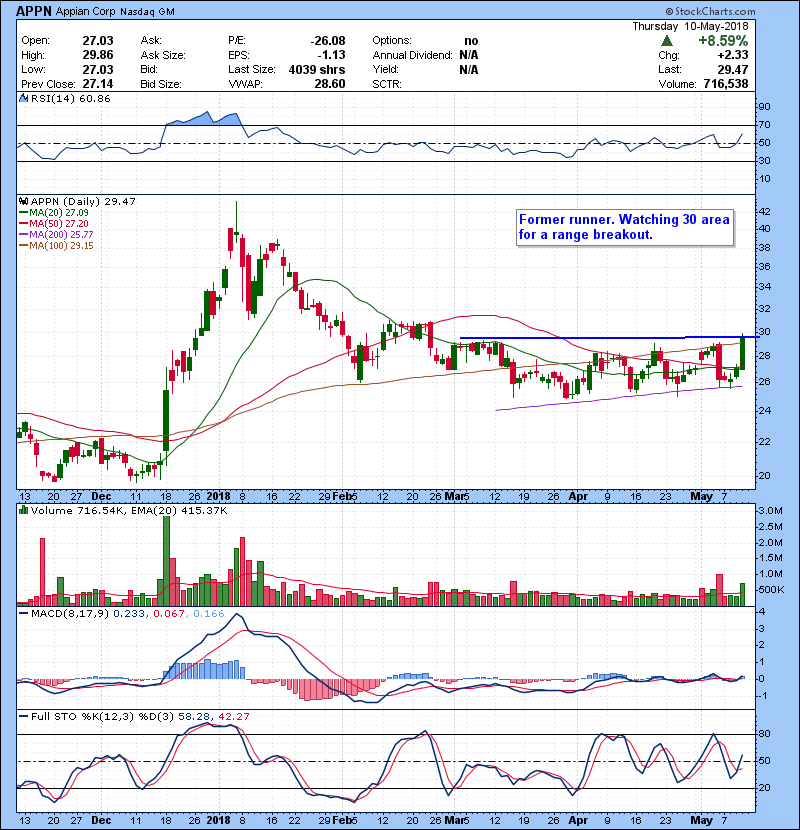This screenshot has width=800, height=830.
Task: Click the Options value 'no'
Action: (471, 41)
